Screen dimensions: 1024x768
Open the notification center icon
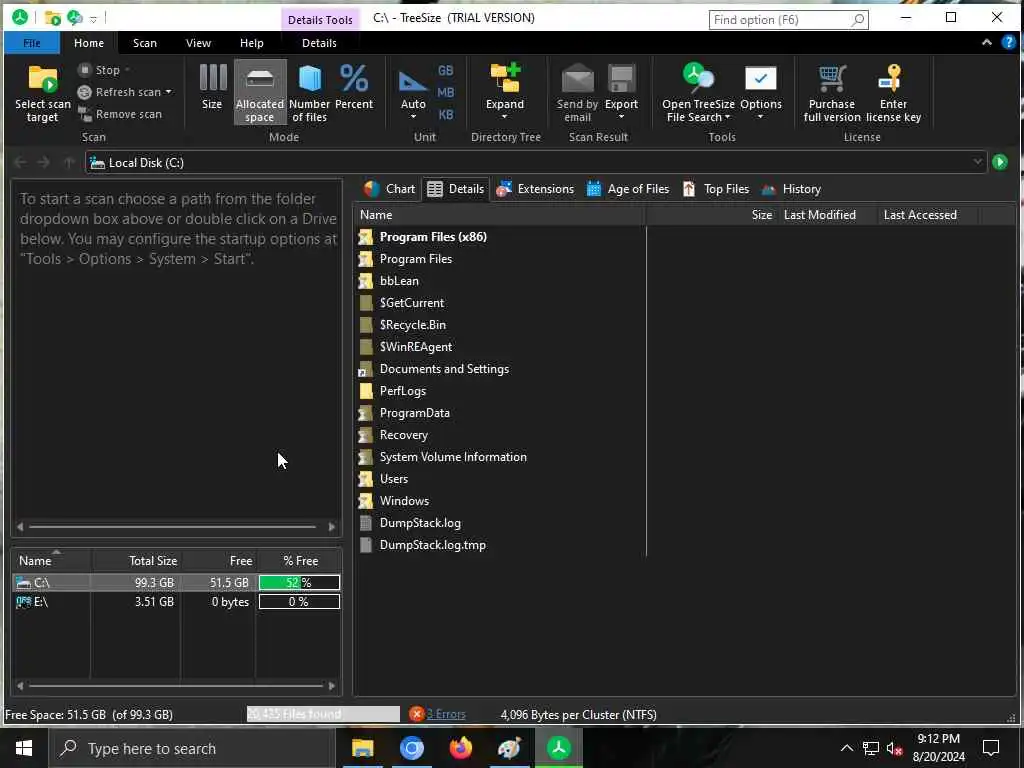[991, 748]
